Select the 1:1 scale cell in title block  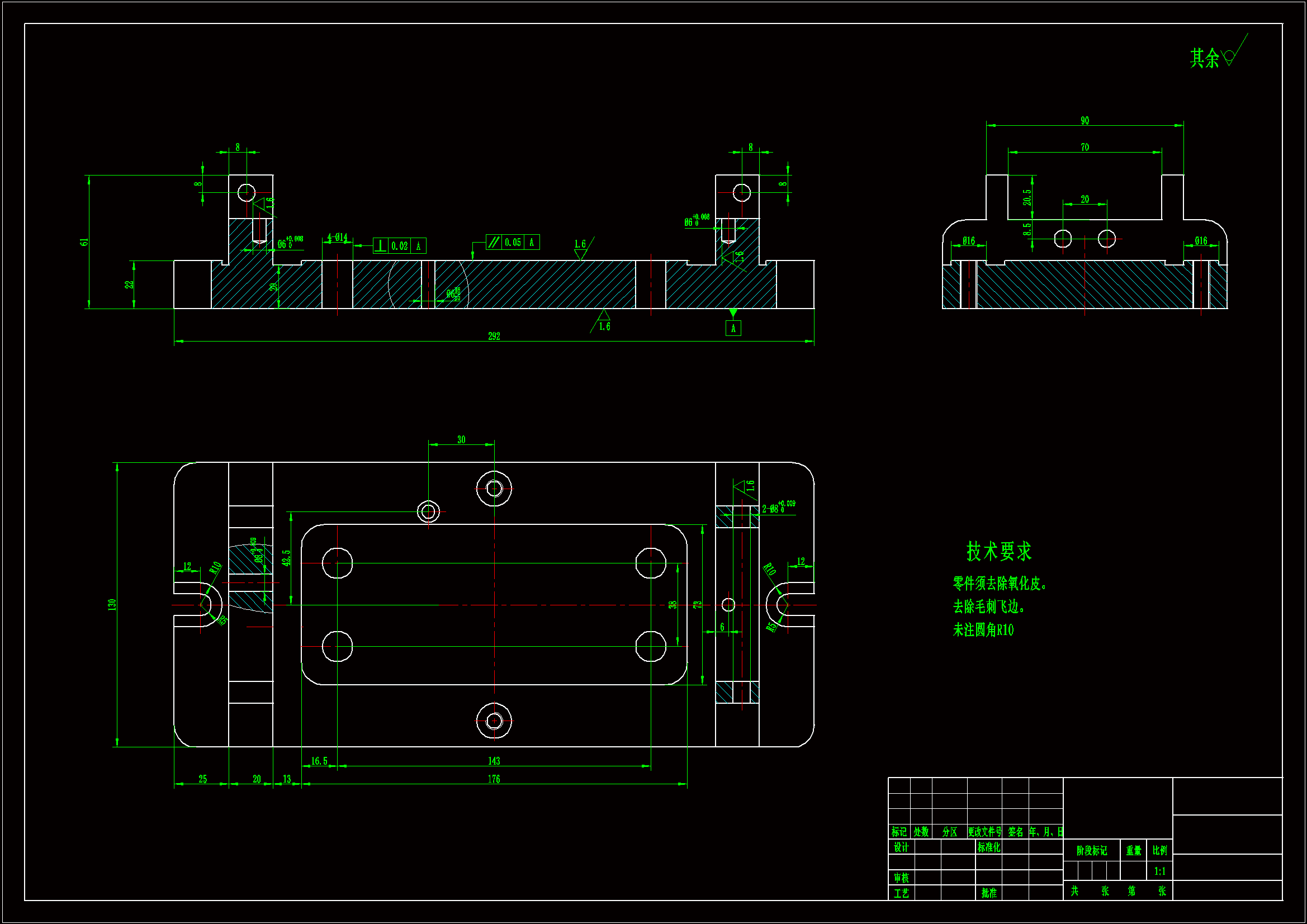[x=1159, y=871]
